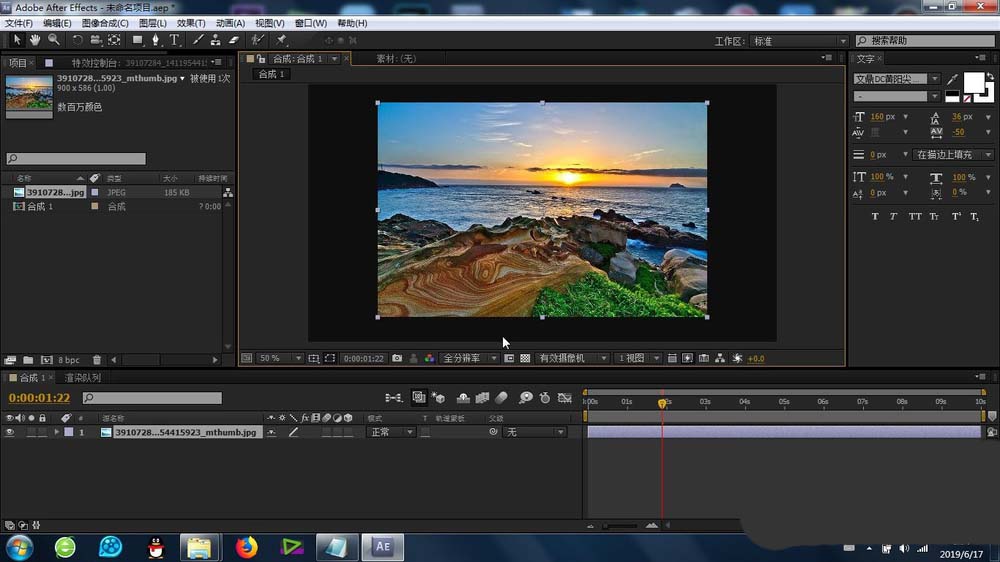The height and width of the screenshot is (562, 1000).
Task: Create a new folder in the Project panel
Action: coord(28,360)
